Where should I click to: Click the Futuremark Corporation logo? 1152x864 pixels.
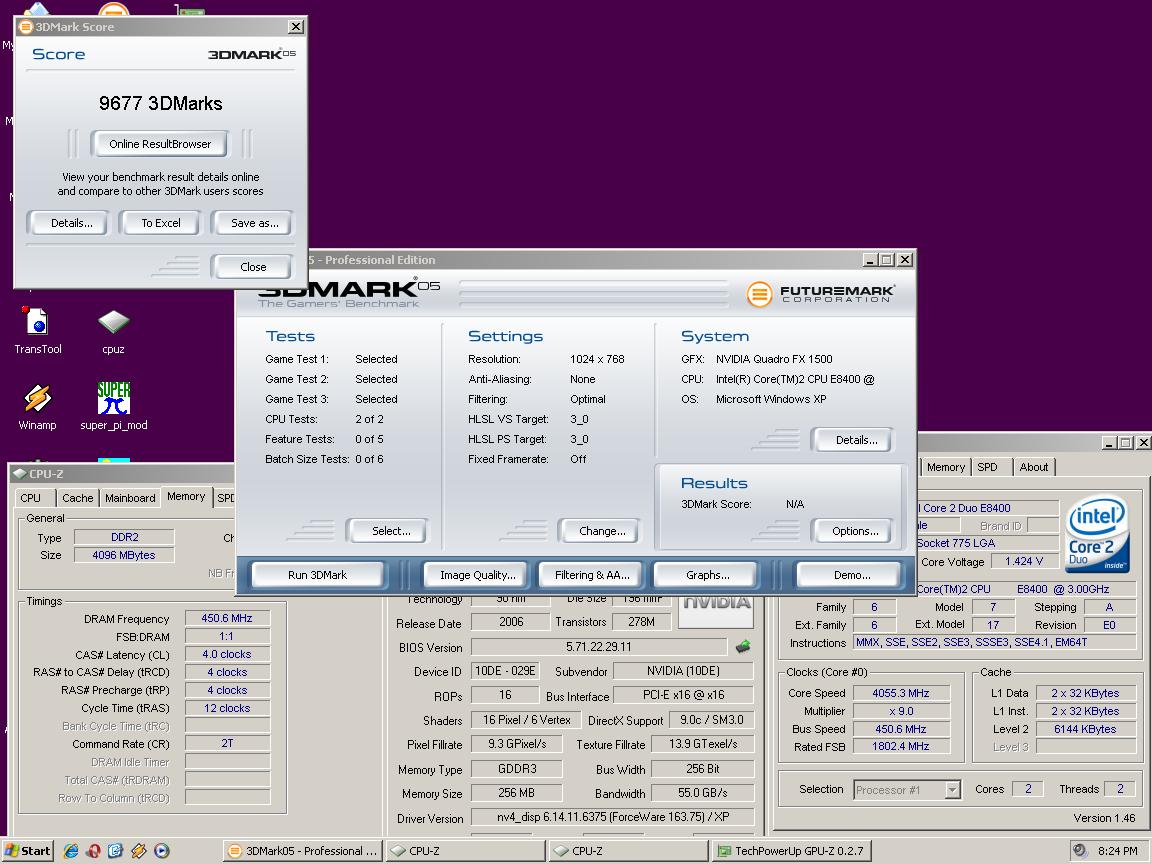coord(821,294)
